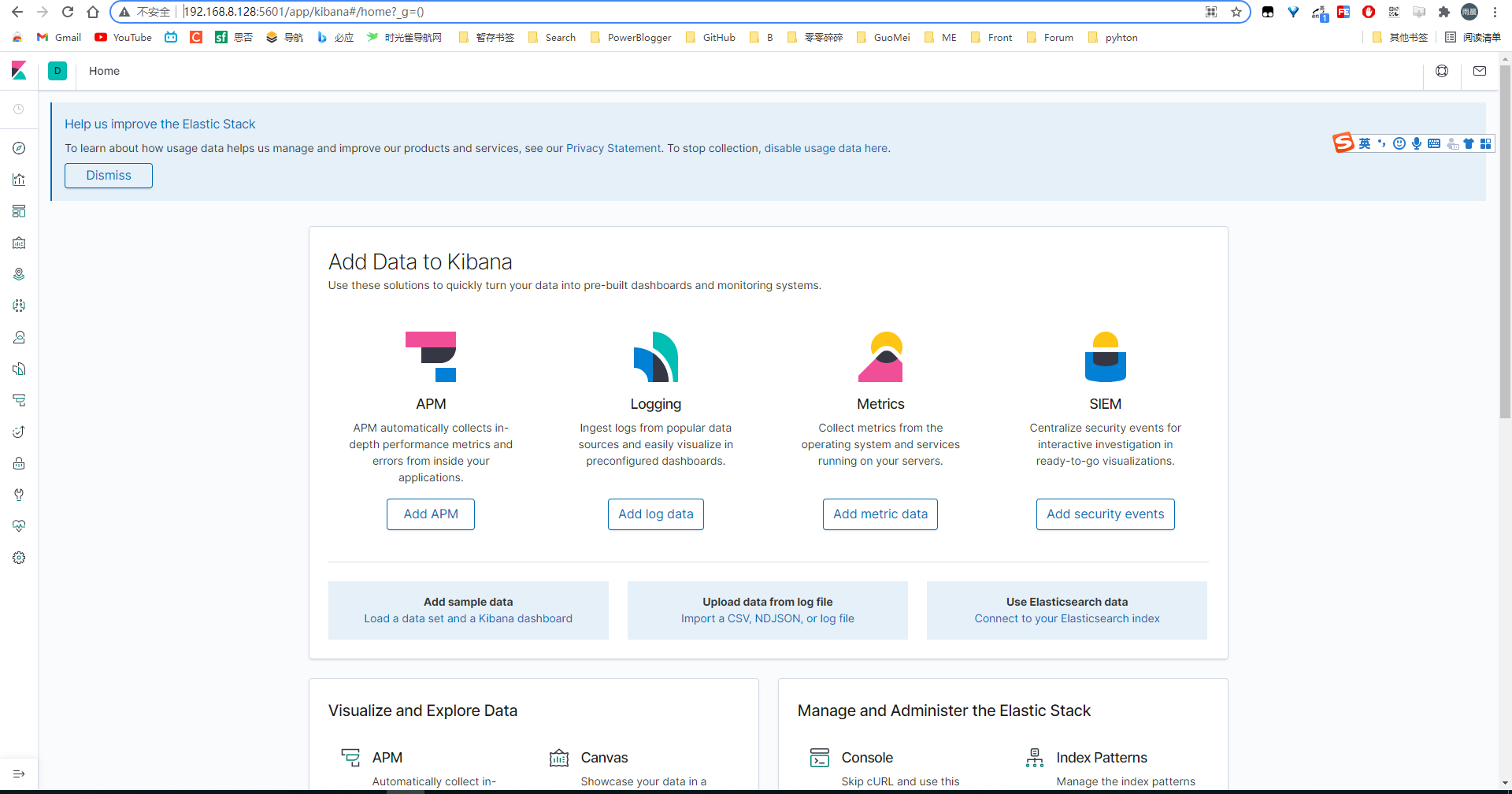Connect to your Elasticsearch index
1512x794 pixels.
pyautogui.click(x=1067, y=619)
